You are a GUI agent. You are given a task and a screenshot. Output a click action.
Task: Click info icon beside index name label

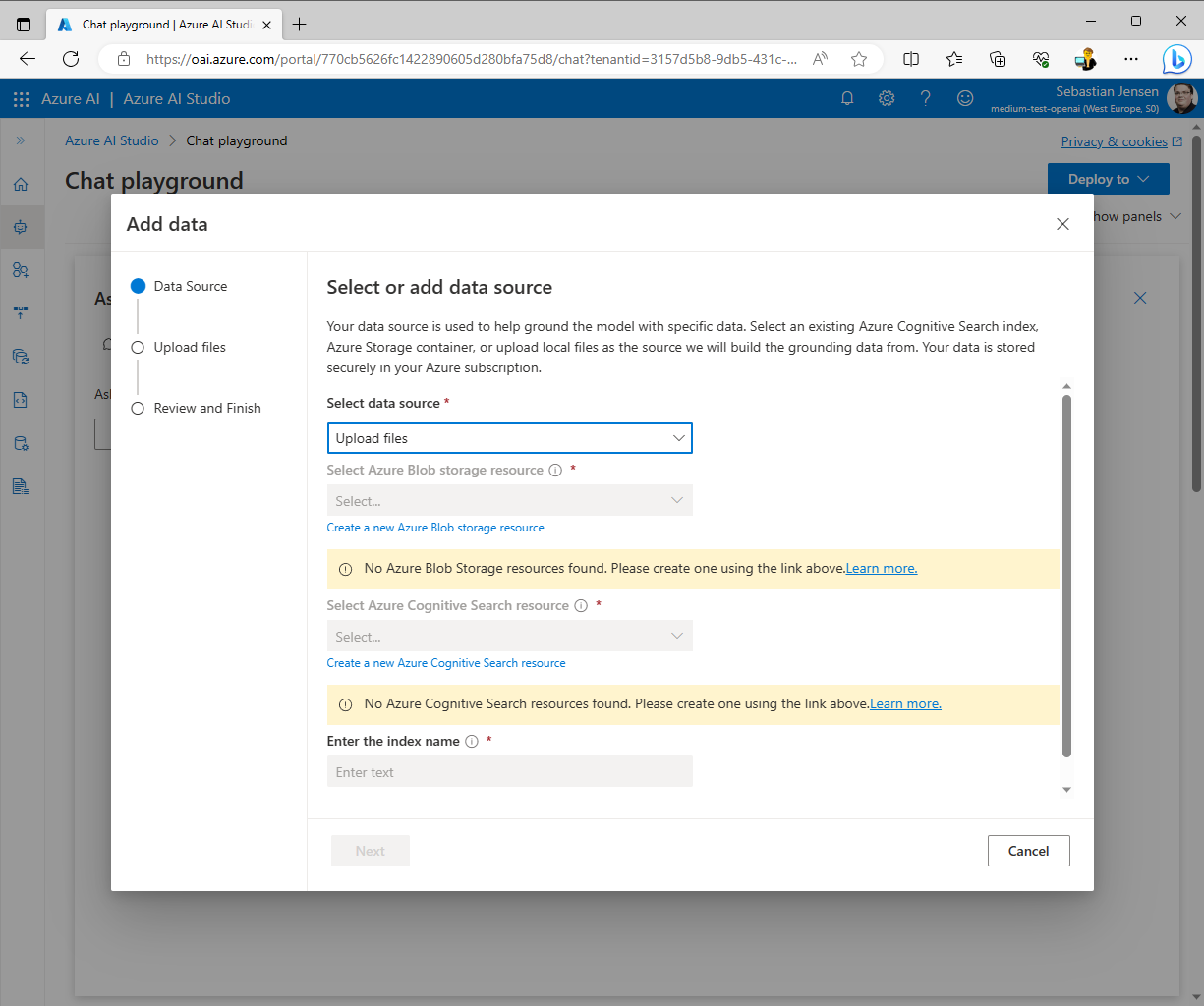coord(472,742)
